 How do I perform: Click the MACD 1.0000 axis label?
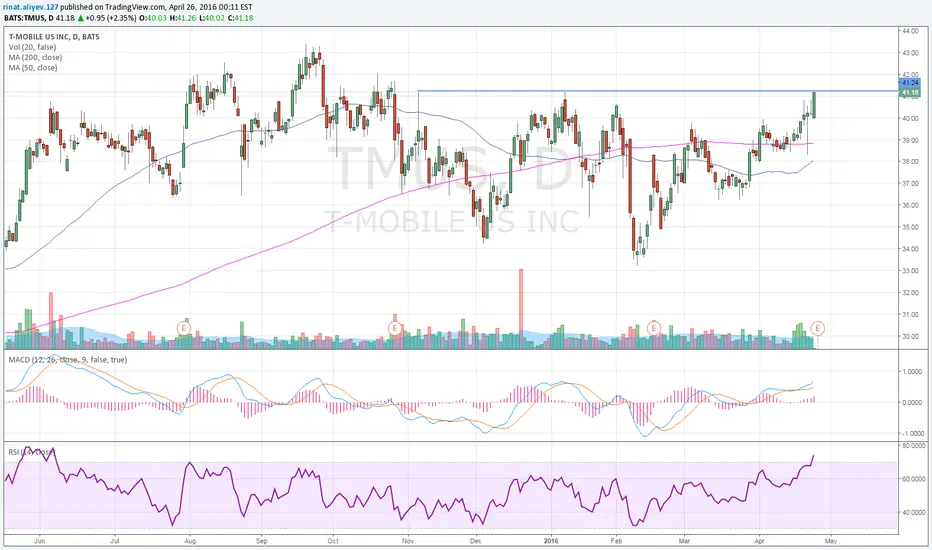coord(911,372)
